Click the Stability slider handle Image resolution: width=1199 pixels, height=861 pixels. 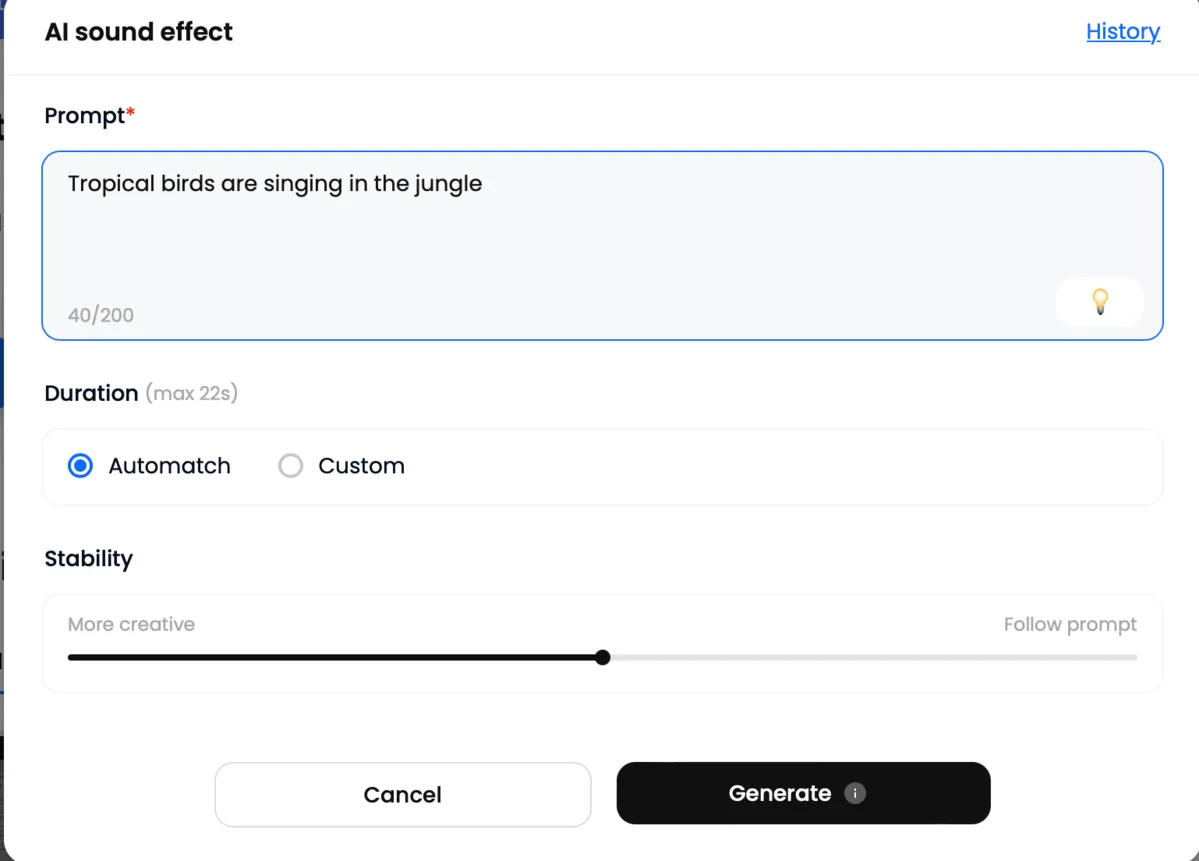602,657
